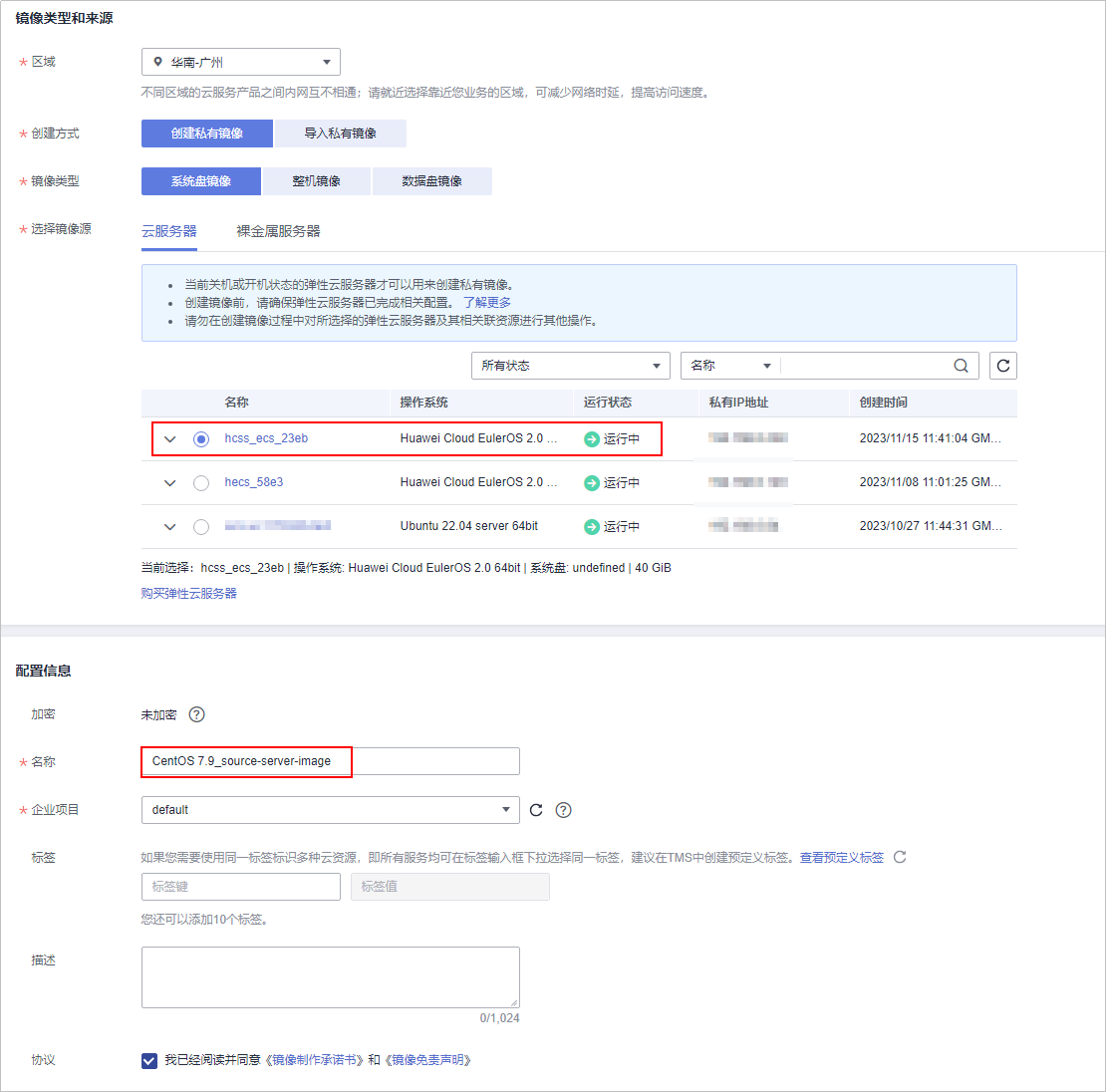This screenshot has height=1092, width=1106.
Task: Expand the Ubuntu 22.04 server row
Action: click(x=170, y=527)
